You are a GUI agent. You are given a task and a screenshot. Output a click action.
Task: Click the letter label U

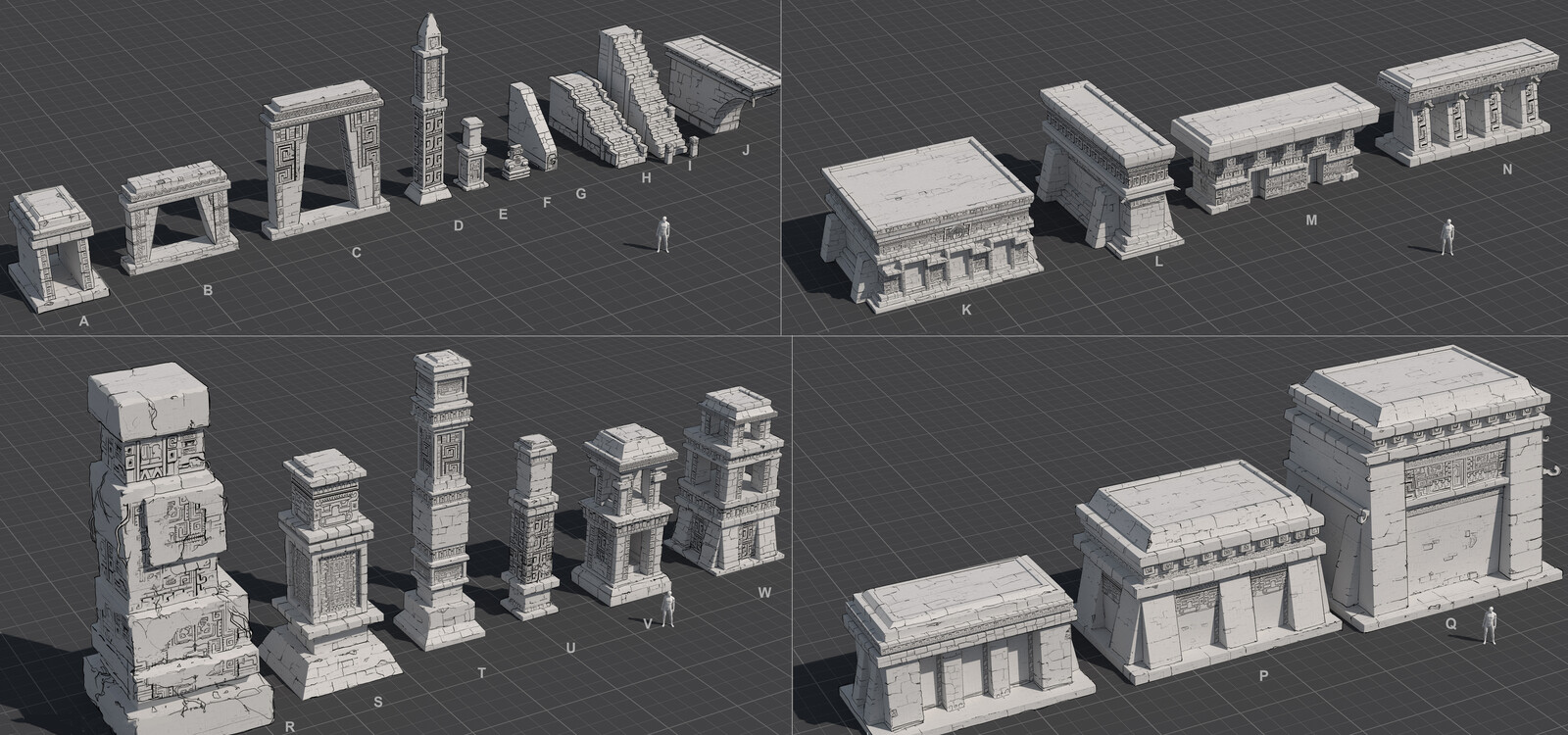(x=570, y=647)
